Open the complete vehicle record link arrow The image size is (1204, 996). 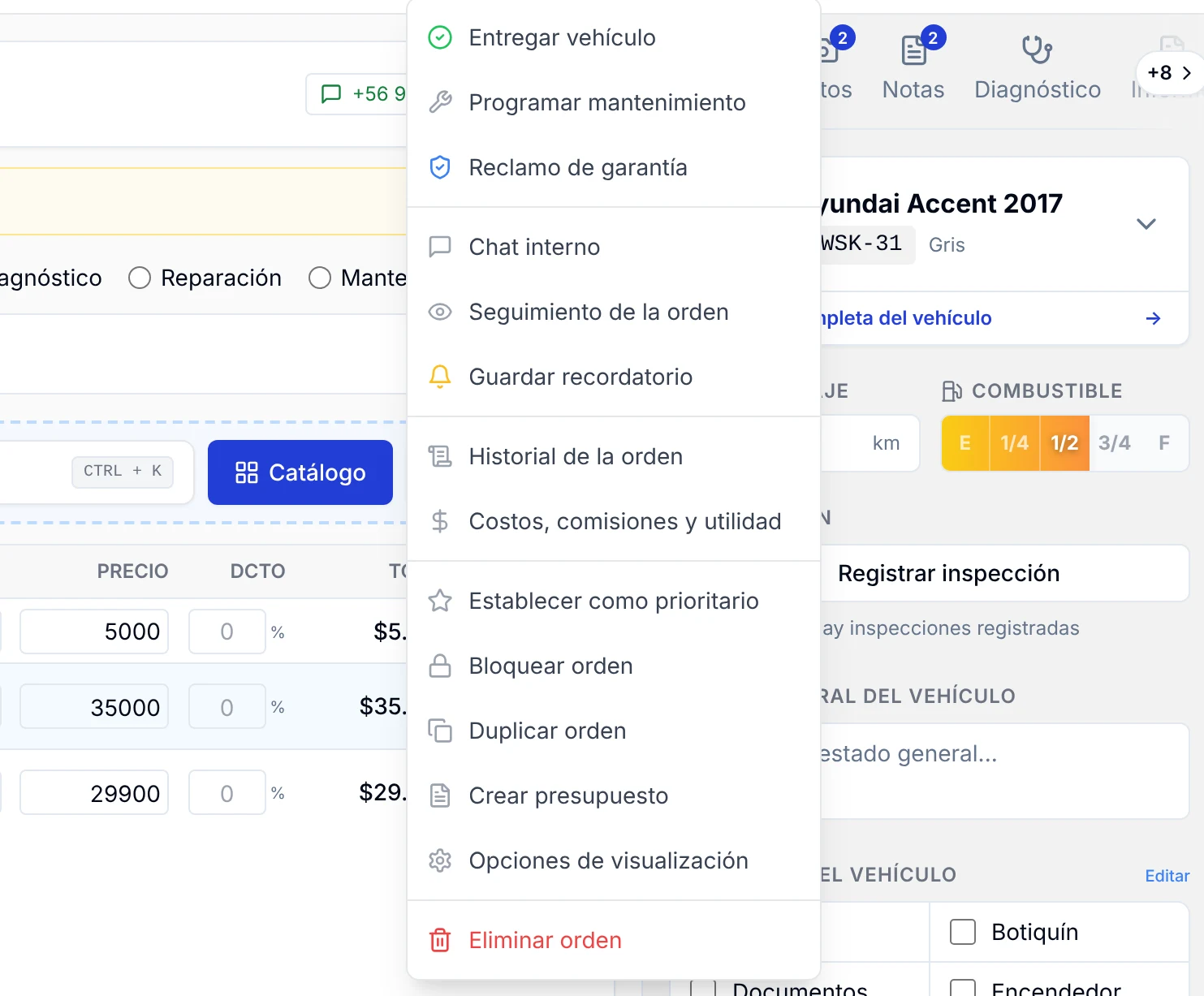coord(1153,318)
